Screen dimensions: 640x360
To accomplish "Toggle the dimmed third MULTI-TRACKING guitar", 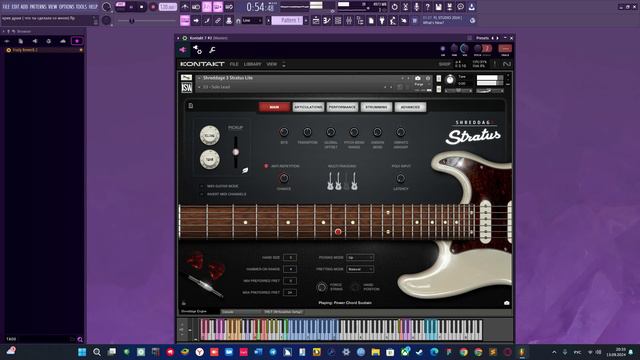I will click(346, 181).
